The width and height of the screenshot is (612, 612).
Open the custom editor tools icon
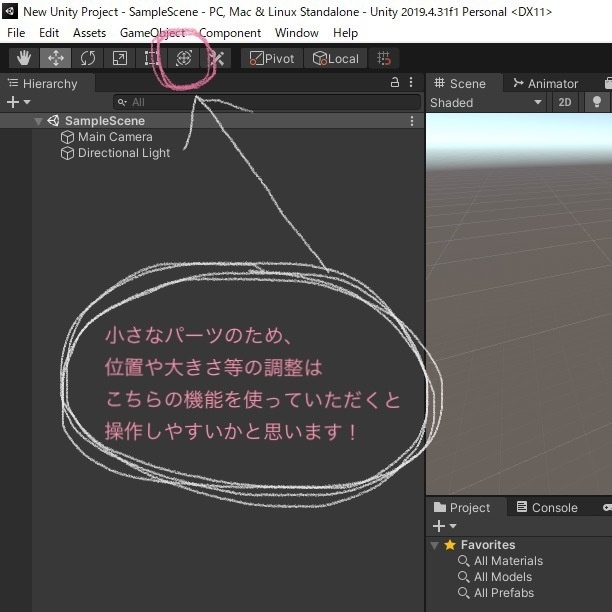click(216, 58)
